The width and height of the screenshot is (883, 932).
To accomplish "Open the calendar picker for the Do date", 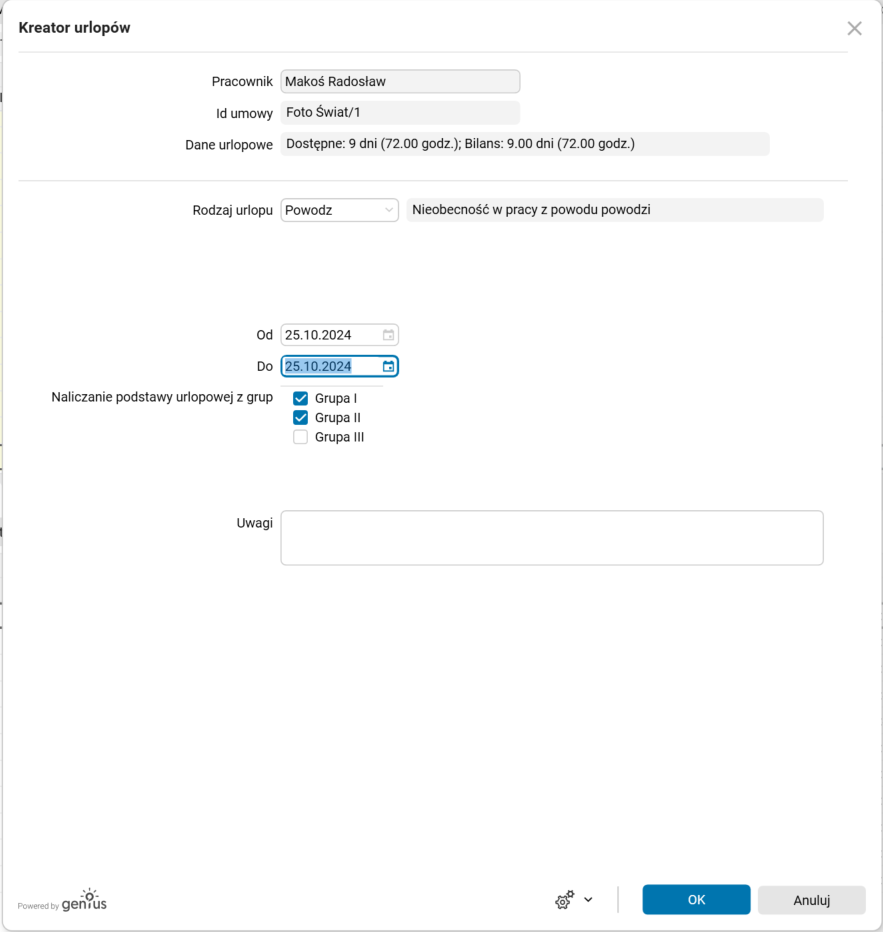I will coord(388,366).
